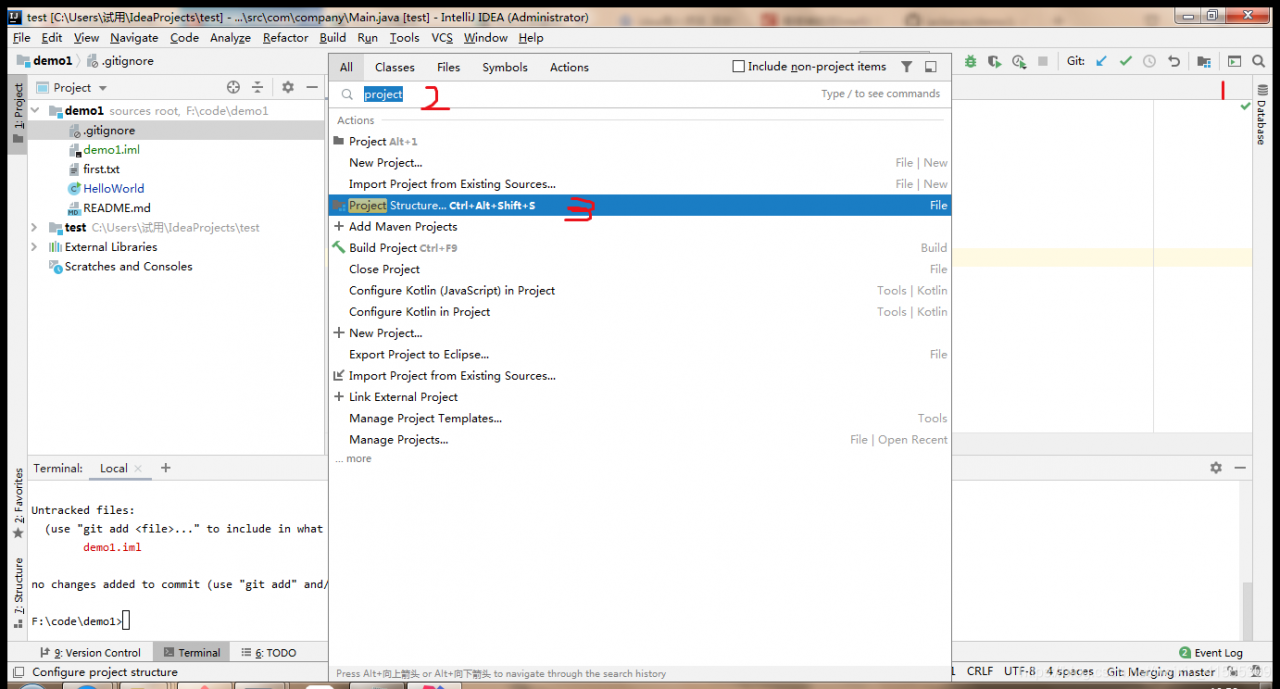Viewport: 1280px width, 689px height.
Task: Open Project panel gear settings
Action: pos(288,88)
